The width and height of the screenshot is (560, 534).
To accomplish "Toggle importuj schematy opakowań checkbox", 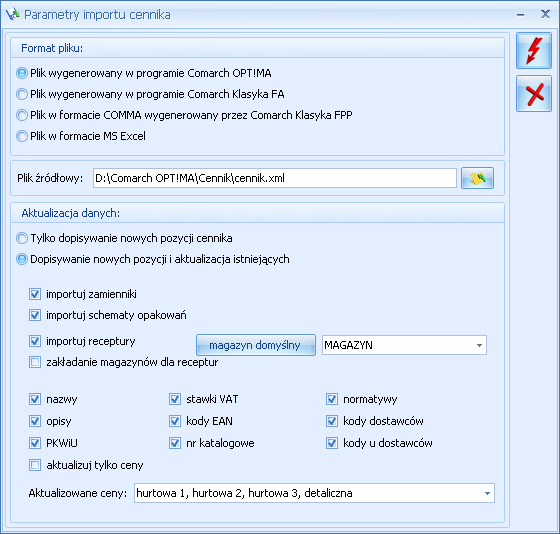I will (35, 315).
